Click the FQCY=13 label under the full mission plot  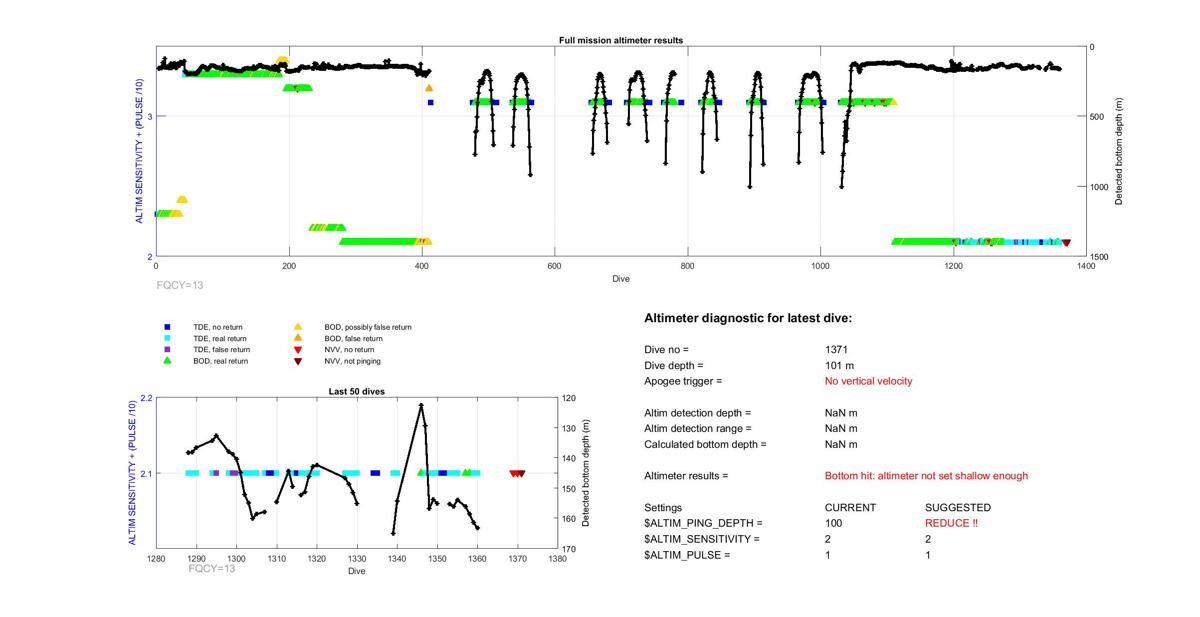point(179,285)
